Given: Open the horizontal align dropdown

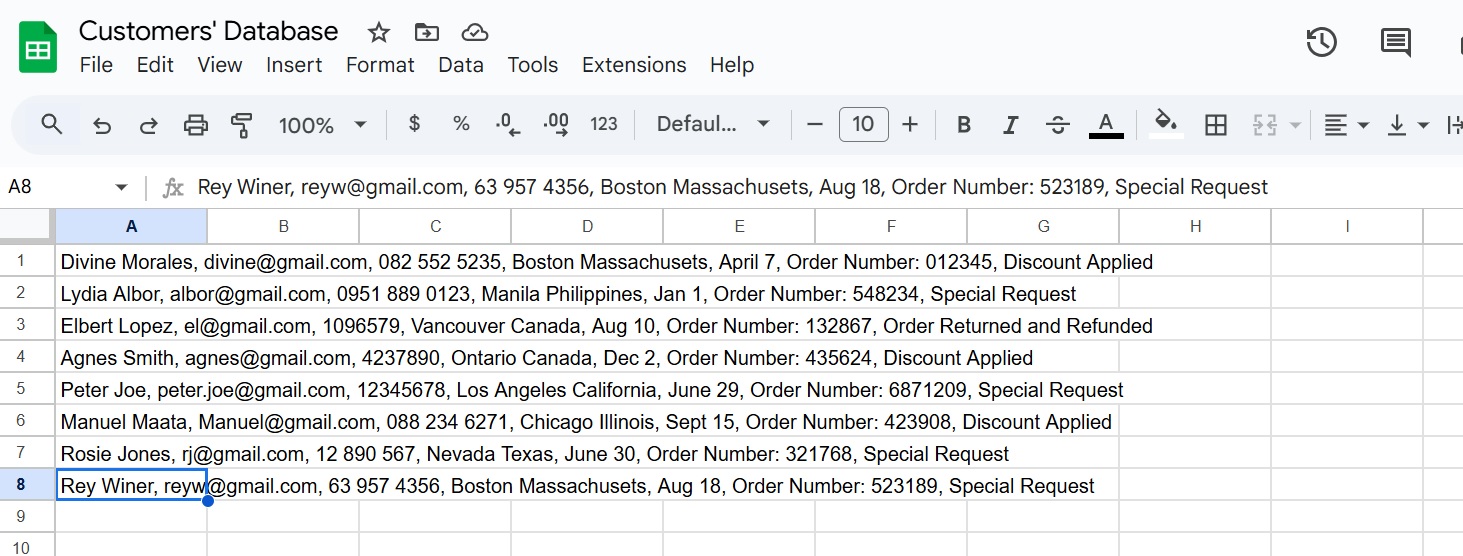Looking at the screenshot, I should pyautogui.click(x=1345, y=125).
